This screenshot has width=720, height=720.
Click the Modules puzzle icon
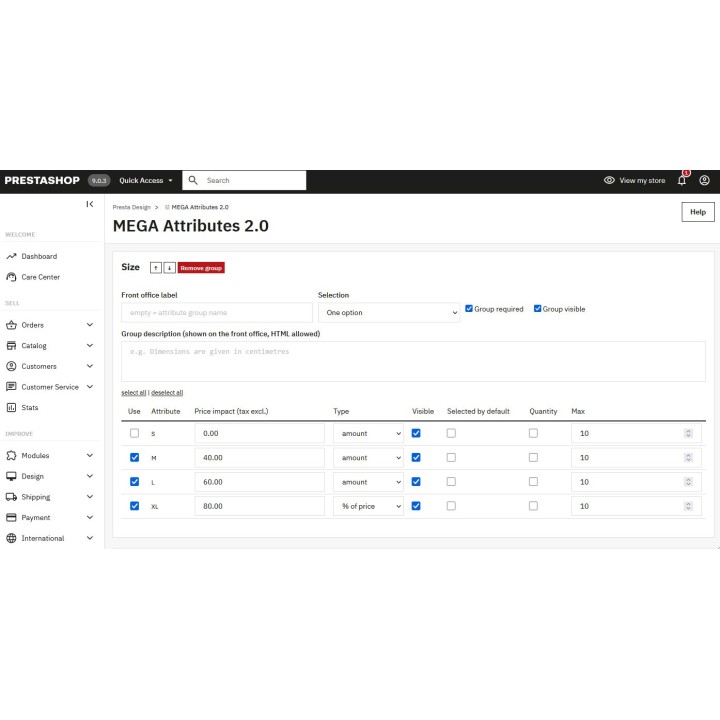(11, 456)
